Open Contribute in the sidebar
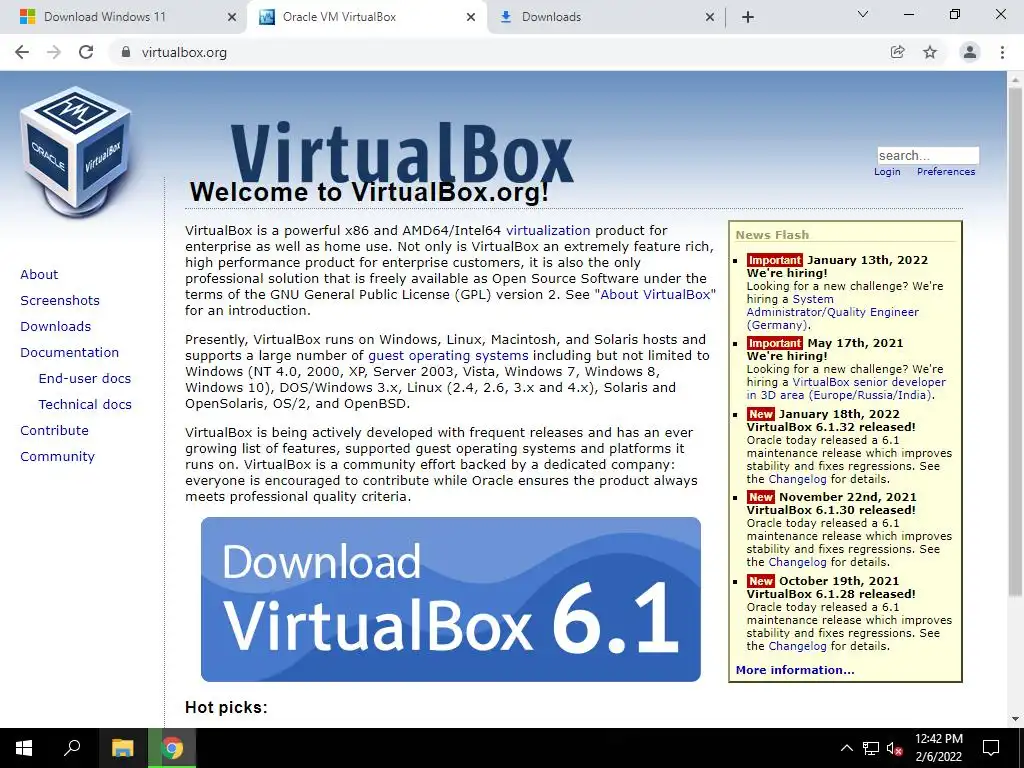Screen dimensions: 1024x768 point(54,431)
